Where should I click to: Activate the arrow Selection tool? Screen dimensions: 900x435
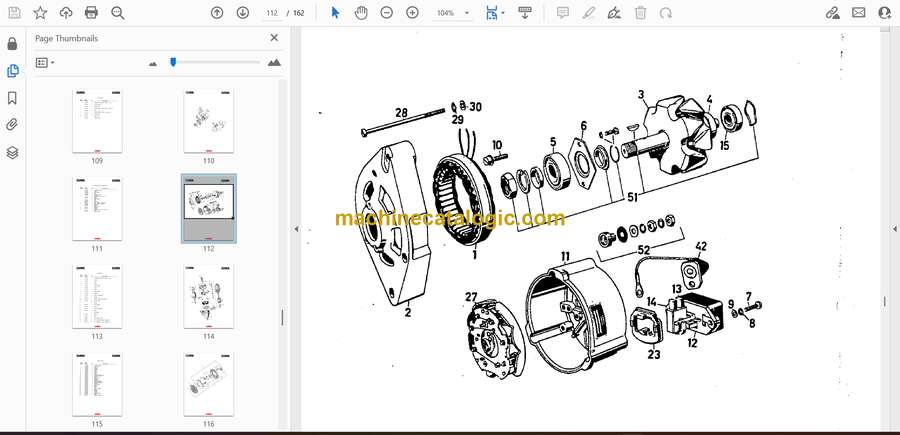coord(335,13)
